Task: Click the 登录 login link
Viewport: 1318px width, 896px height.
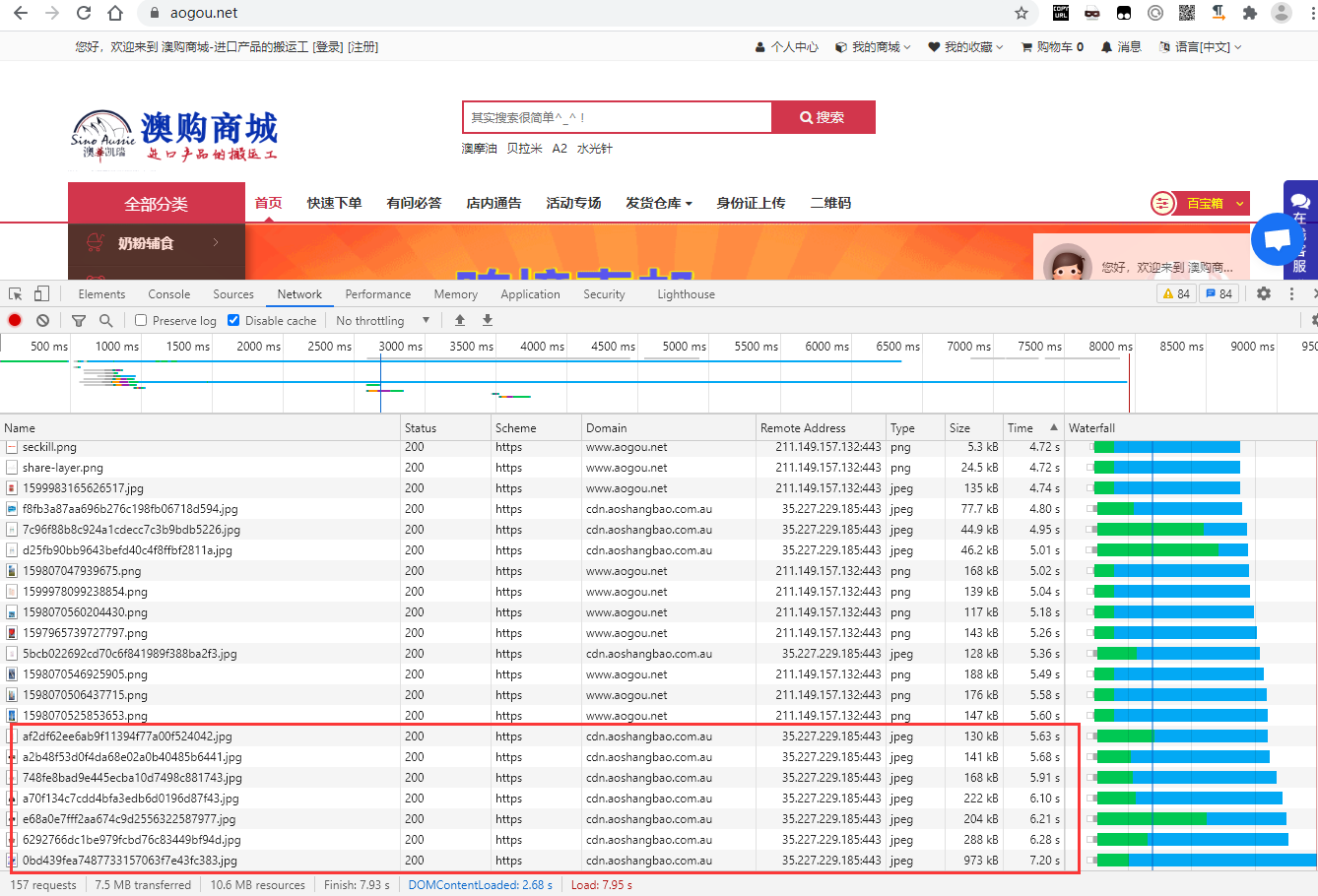Action: tap(328, 46)
